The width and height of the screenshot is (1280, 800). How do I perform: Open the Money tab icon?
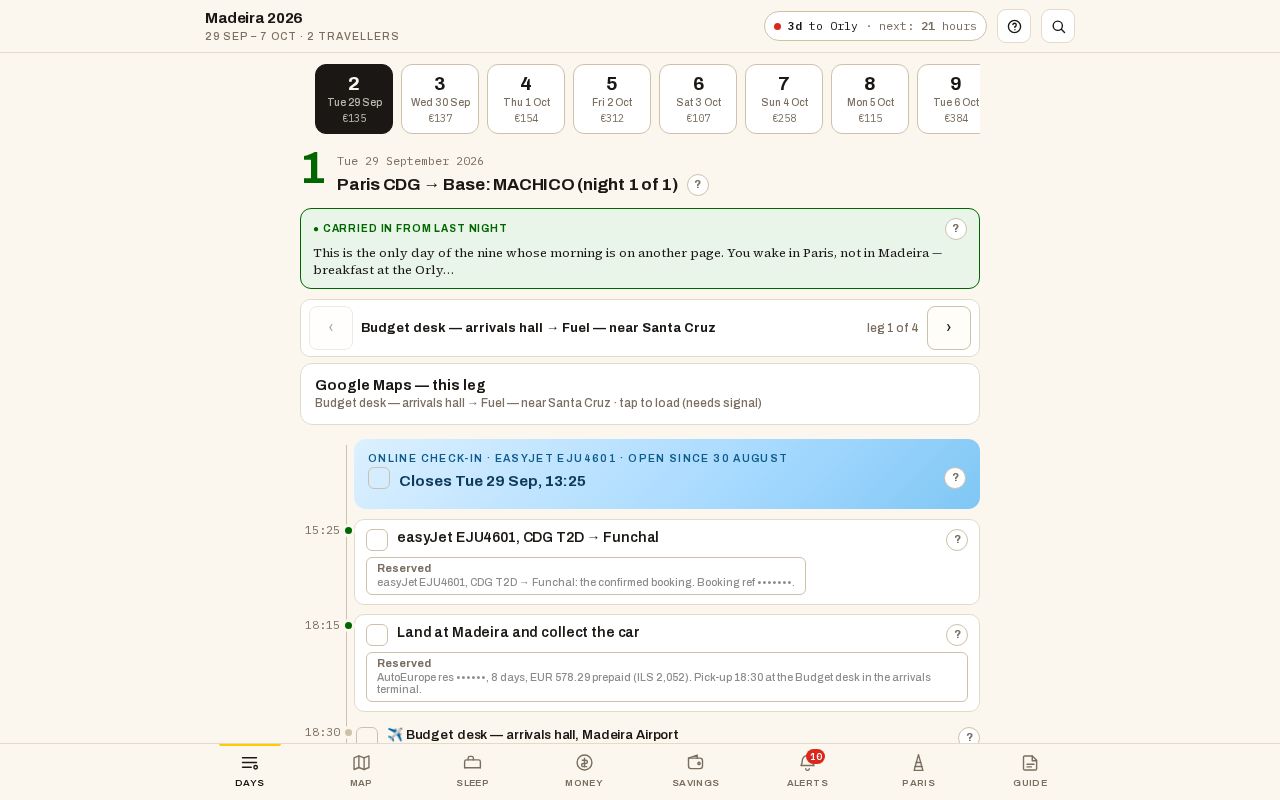(584, 771)
